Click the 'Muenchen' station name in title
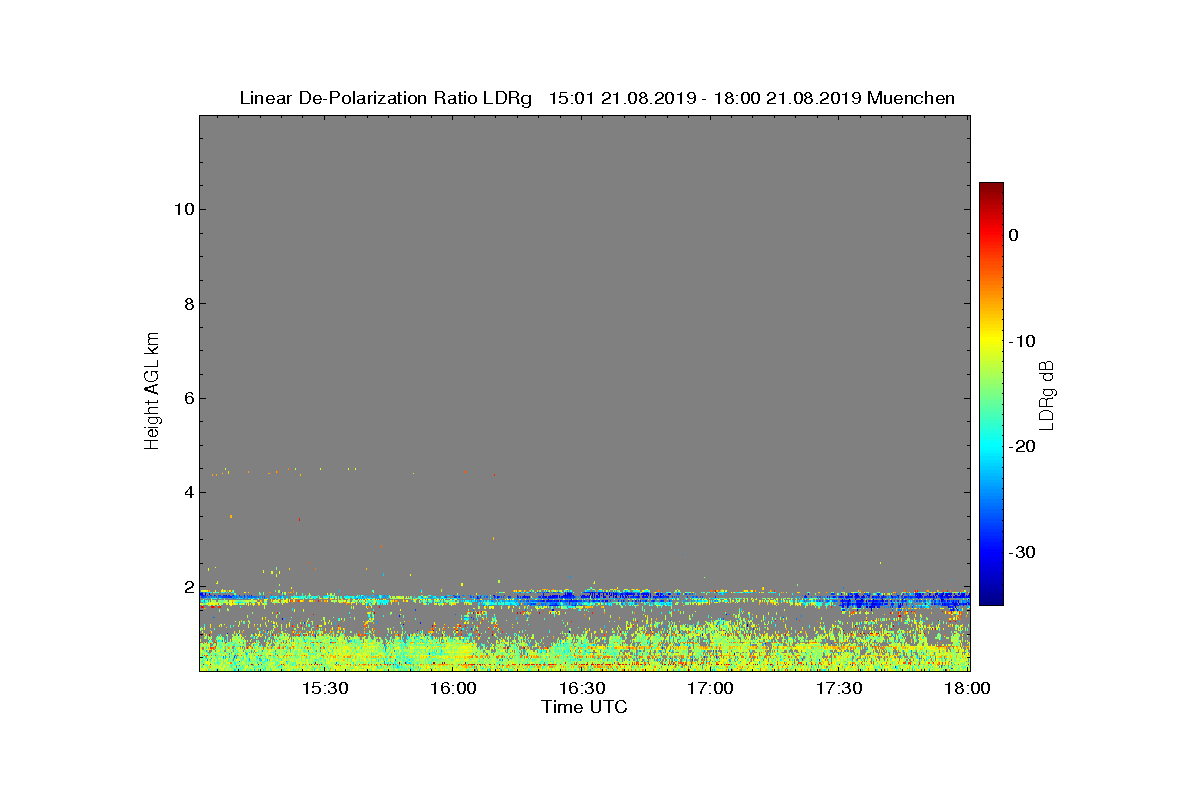Screen dimensions: 1200x800 (911, 98)
